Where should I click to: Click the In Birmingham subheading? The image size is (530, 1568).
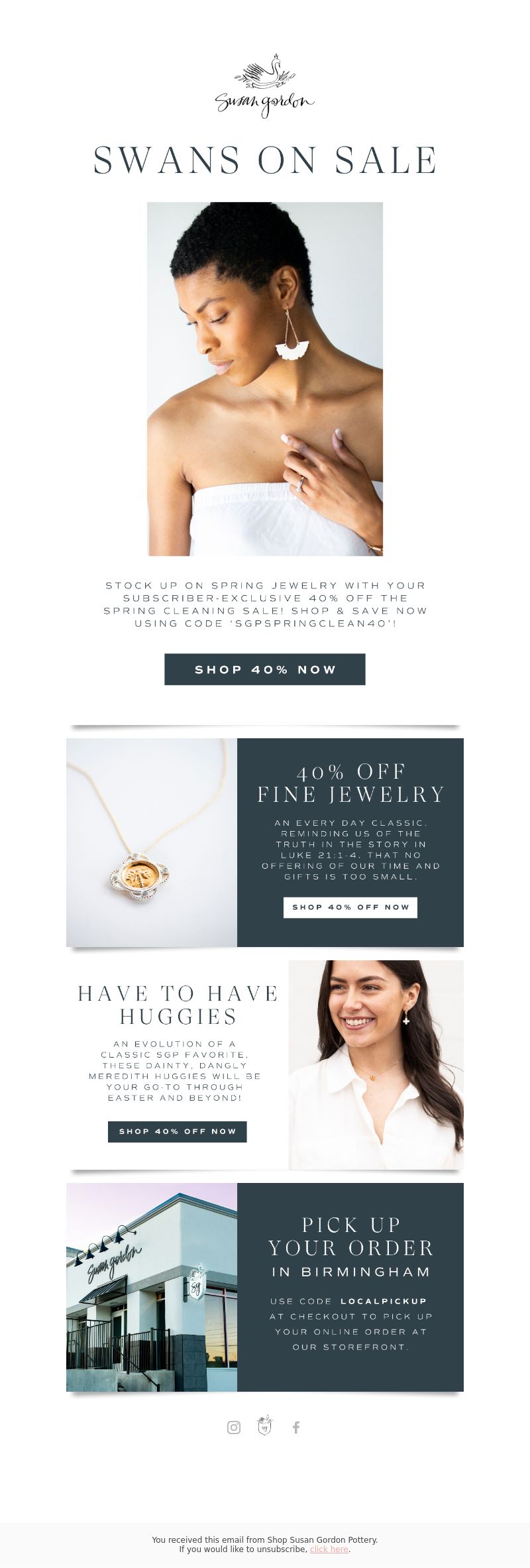coord(350,1272)
